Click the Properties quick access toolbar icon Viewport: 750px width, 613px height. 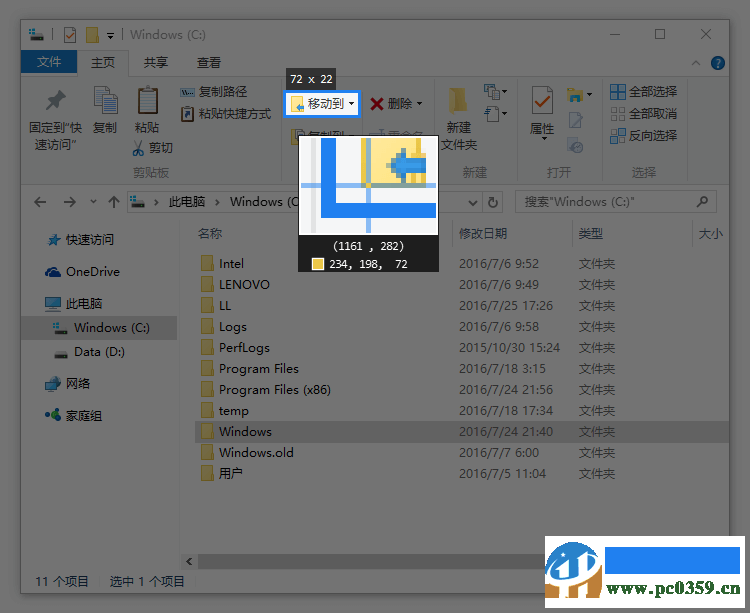[x=70, y=35]
